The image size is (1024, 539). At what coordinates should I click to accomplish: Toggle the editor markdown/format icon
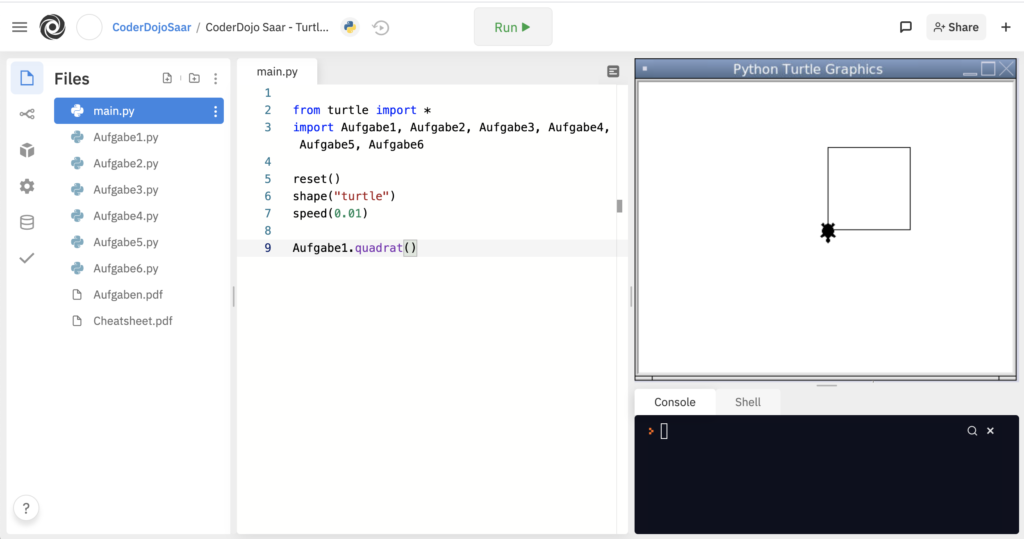point(613,71)
